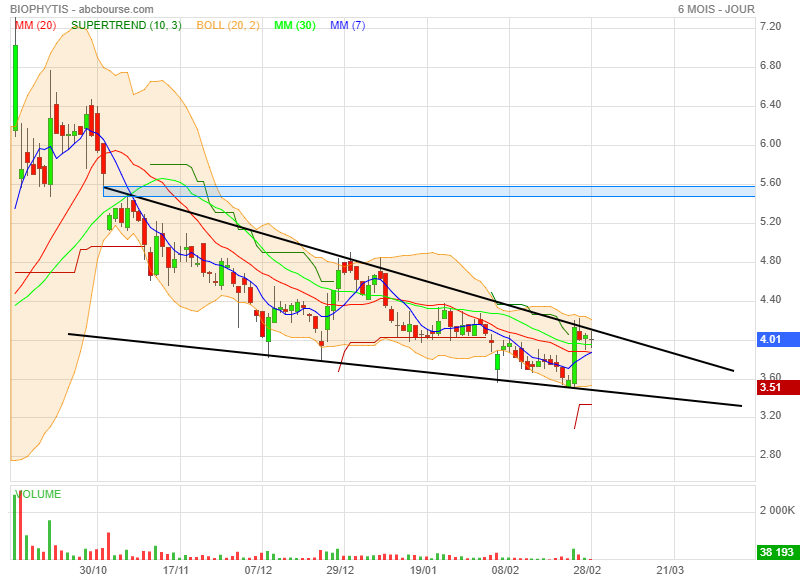Screen dimensions: 800x580
Task: Click the blue horizontal resistance zone near 5.50
Action: tap(429, 192)
